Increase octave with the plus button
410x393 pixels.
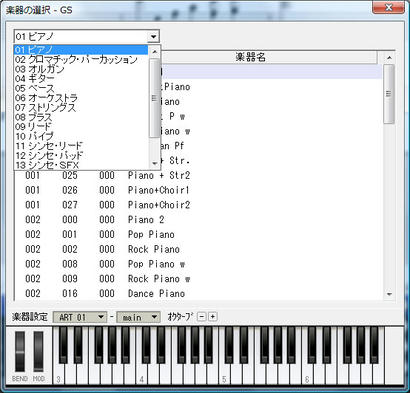213,317
